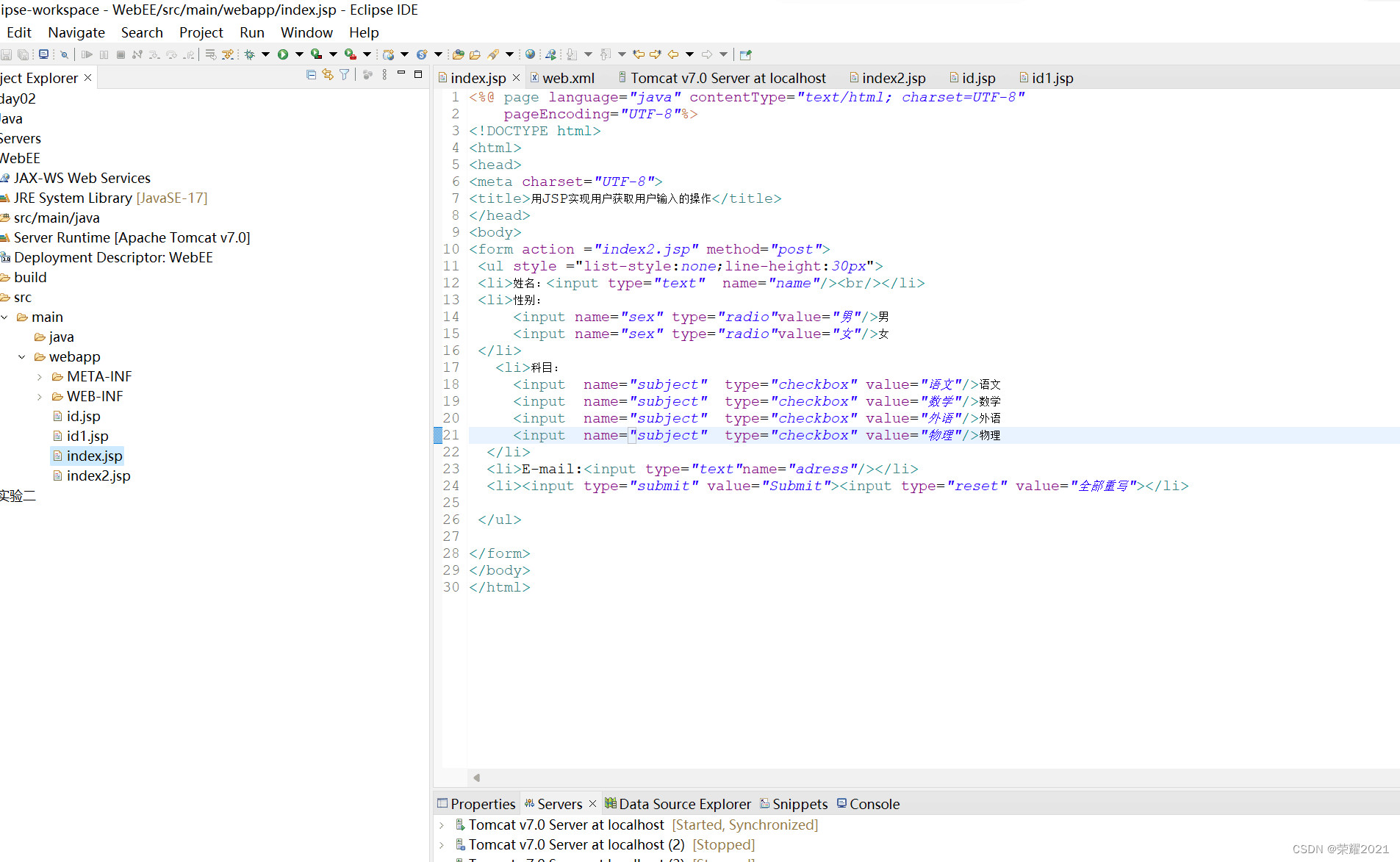Close the index.jsp editor tab
The width and height of the screenshot is (1400, 862).
[516, 78]
